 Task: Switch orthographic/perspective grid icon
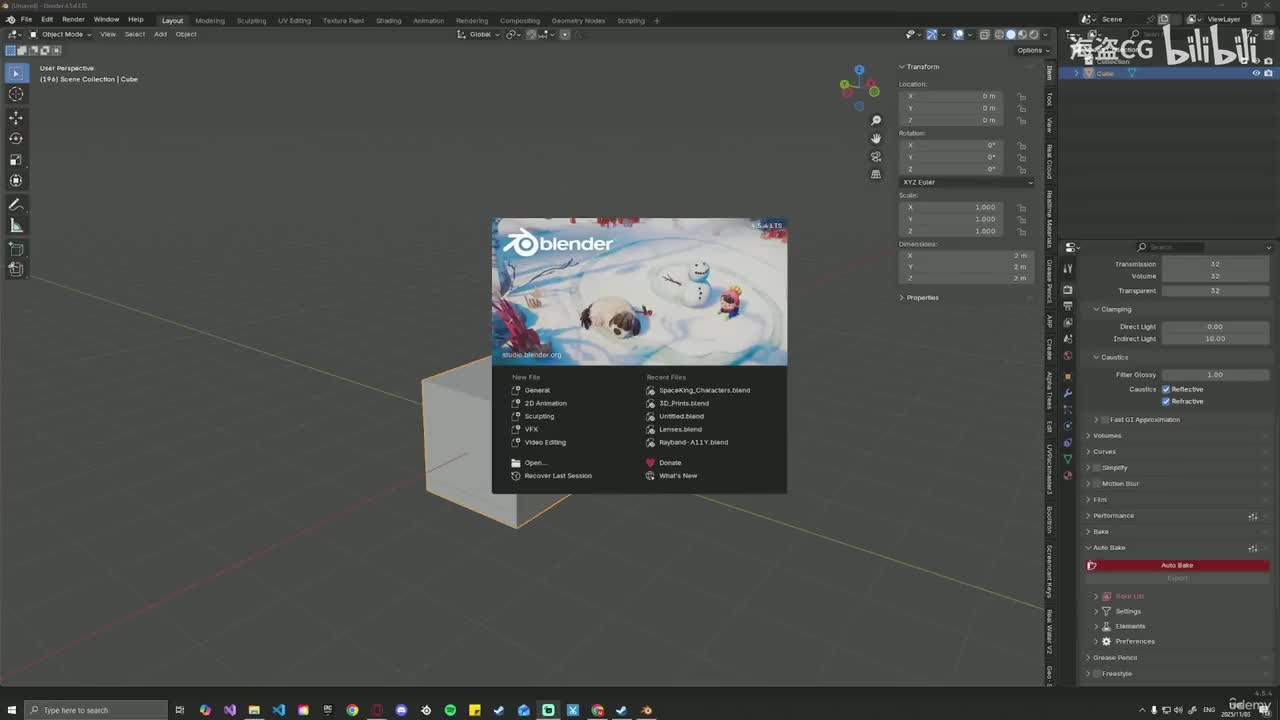coord(876,175)
